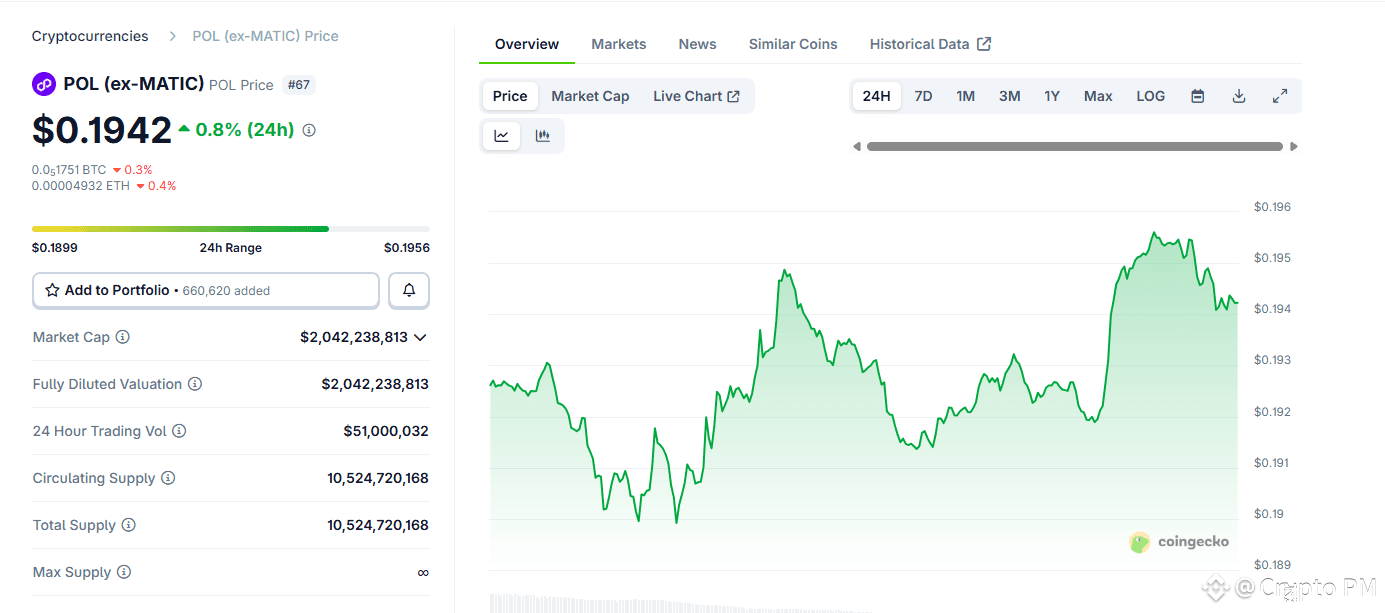Click the 24 Hour Trading Vol info icon
Viewport: 1385px width, 613px height.
pyautogui.click(x=179, y=431)
